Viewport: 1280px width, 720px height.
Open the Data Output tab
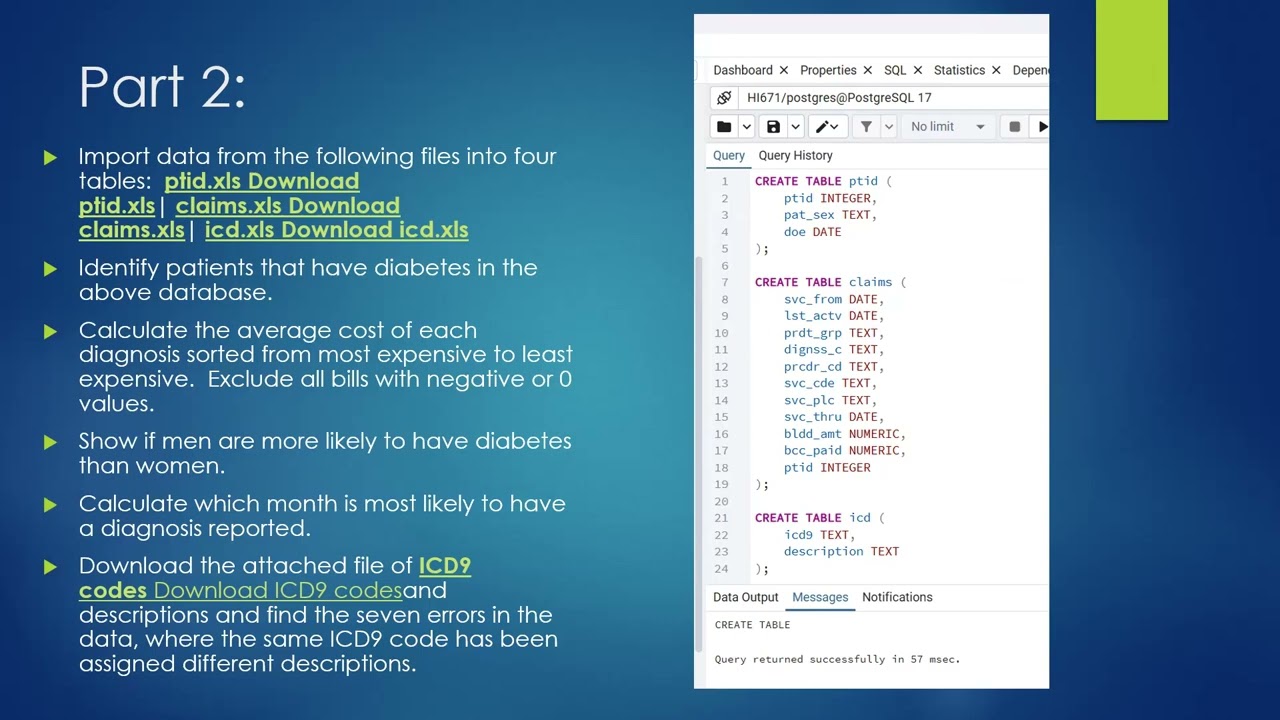pyautogui.click(x=745, y=597)
